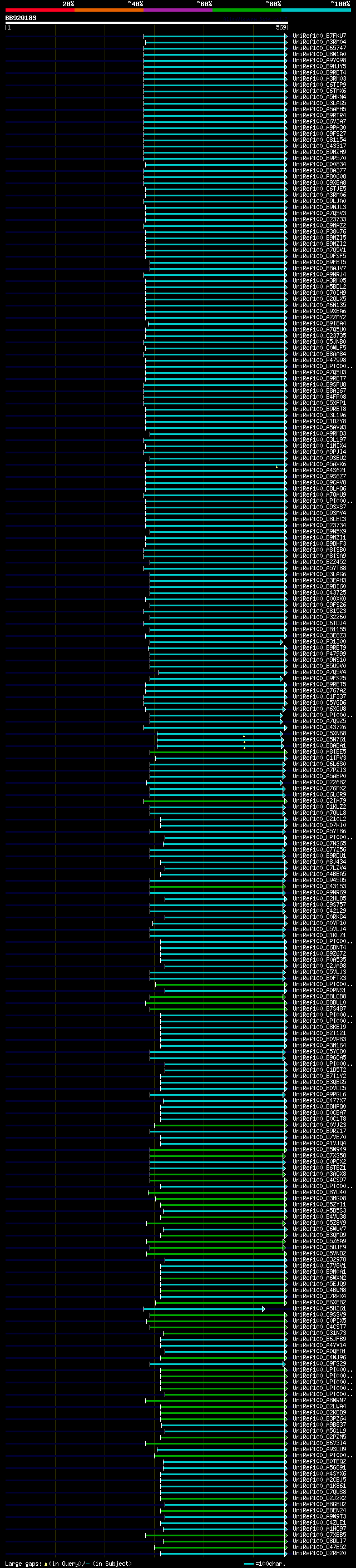The height and width of the screenshot is (1568, 356).
Task: Select hit UniRef100_C7LZV4
Action: 319,868
